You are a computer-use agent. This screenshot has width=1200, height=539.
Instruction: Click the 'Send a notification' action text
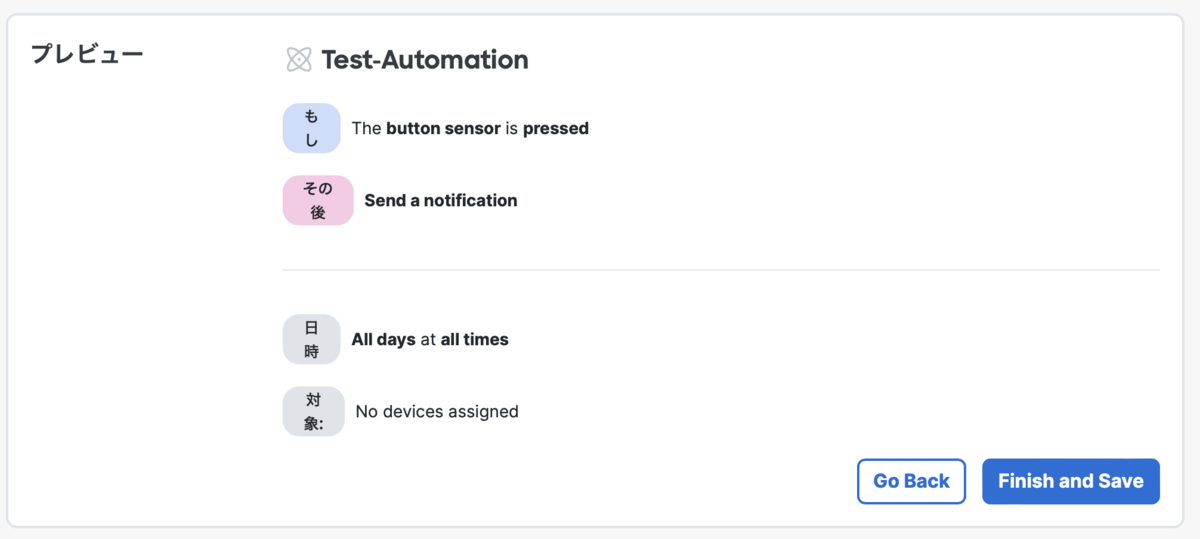441,200
